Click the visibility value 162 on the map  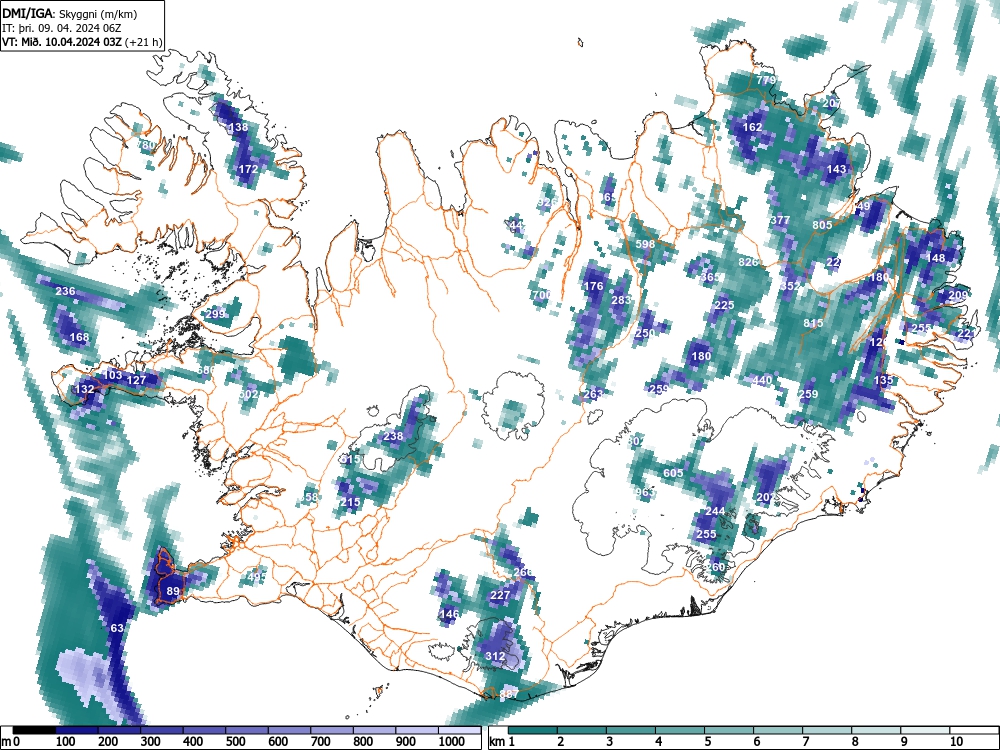(753, 127)
